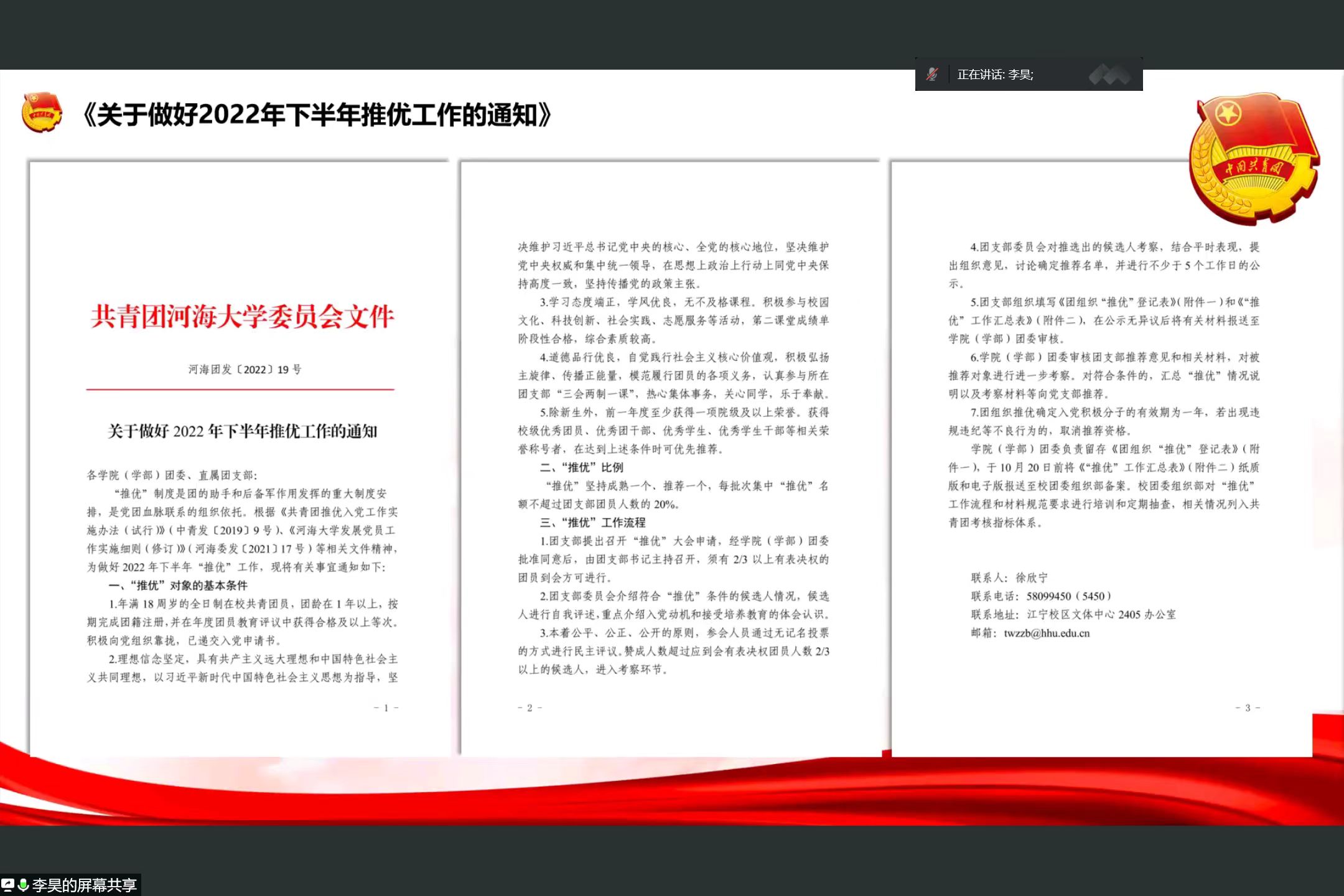
Task: Click the small Youth League badge beside the slide title
Action: click(42, 113)
